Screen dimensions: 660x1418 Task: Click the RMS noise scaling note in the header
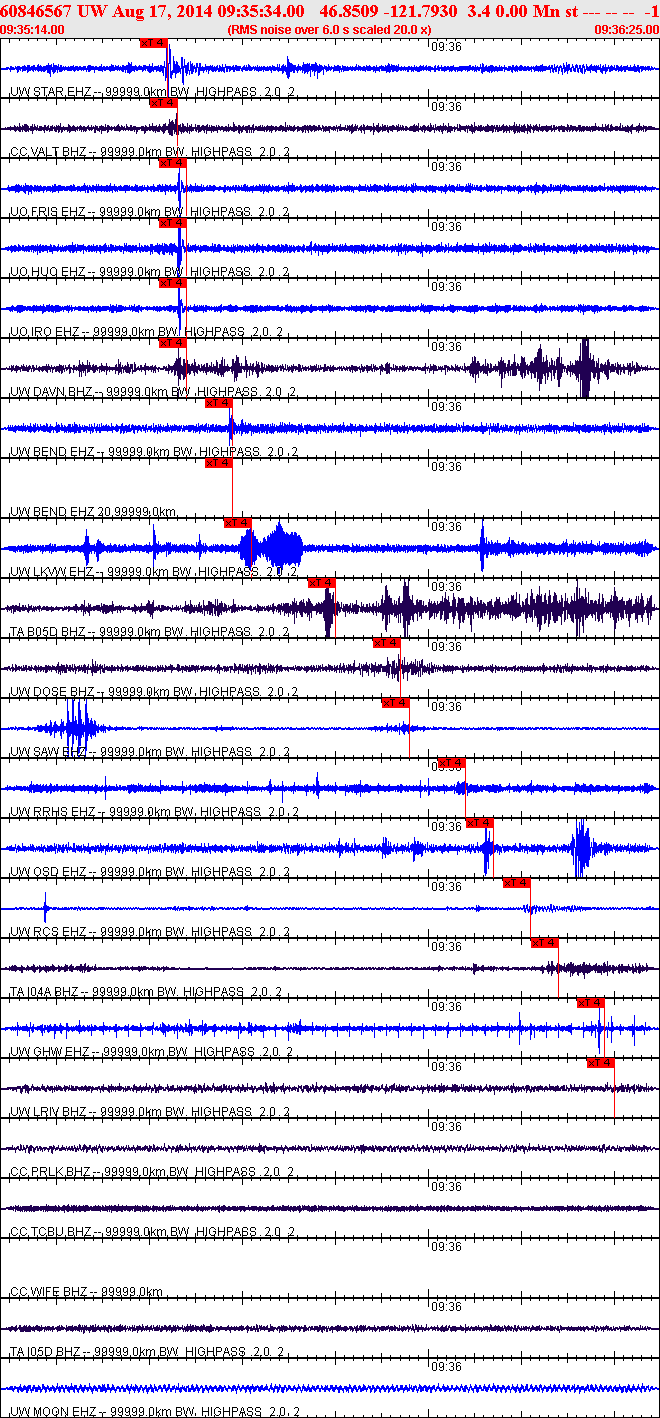pyautogui.click(x=330, y=30)
